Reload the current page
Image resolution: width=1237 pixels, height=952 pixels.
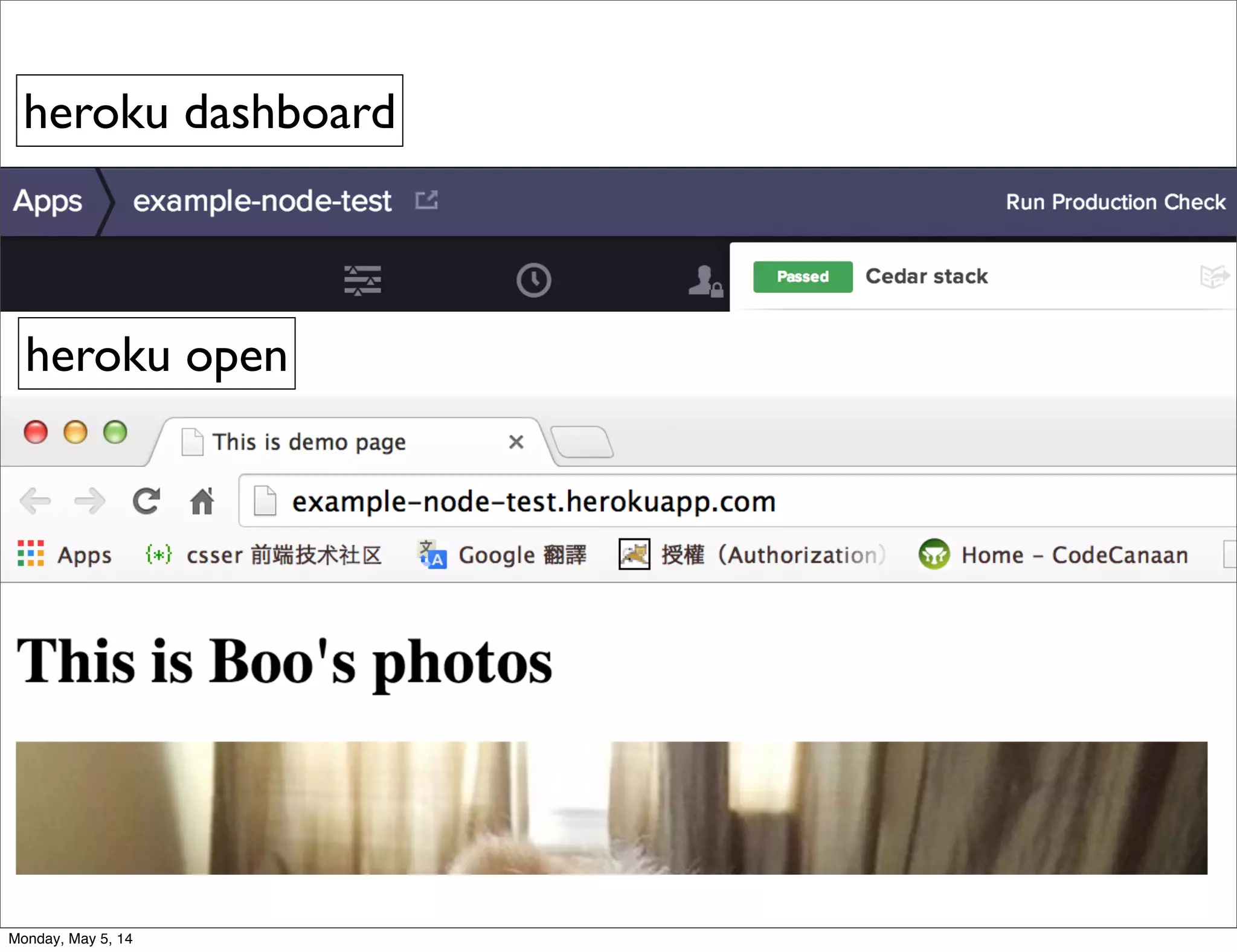(x=146, y=501)
